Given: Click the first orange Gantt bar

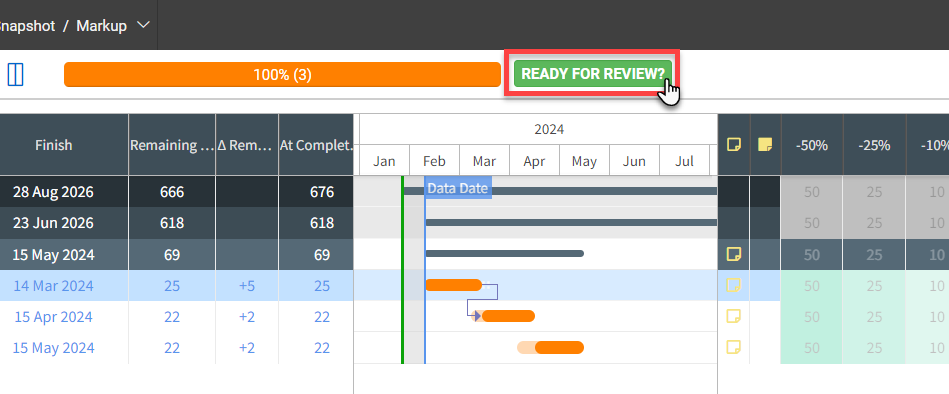Looking at the screenshot, I should [454, 285].
